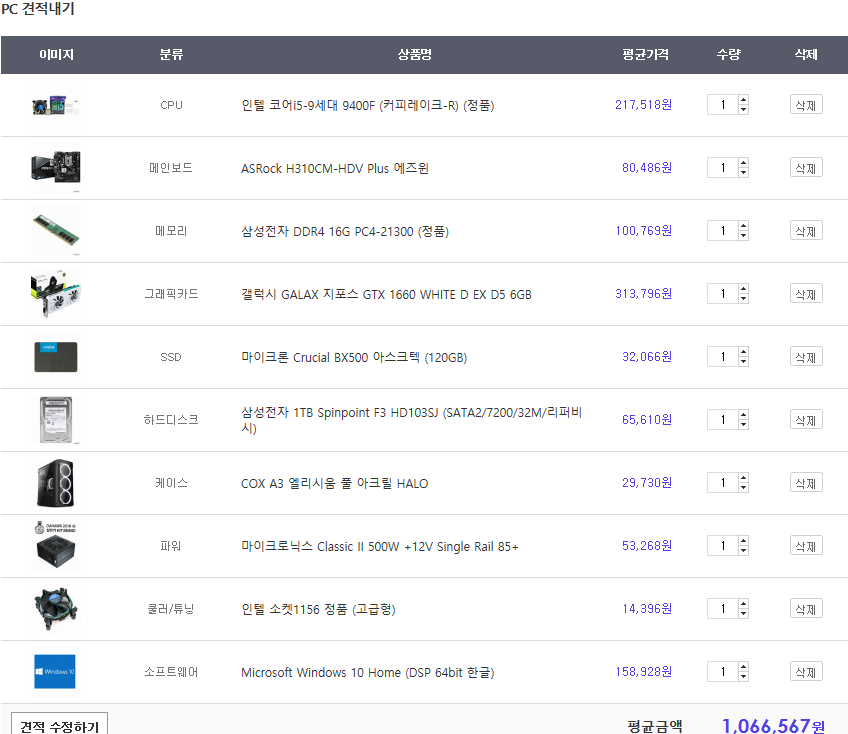
Task: Open product name Microsoft Windows 10 Home
Action: [368, 672]
